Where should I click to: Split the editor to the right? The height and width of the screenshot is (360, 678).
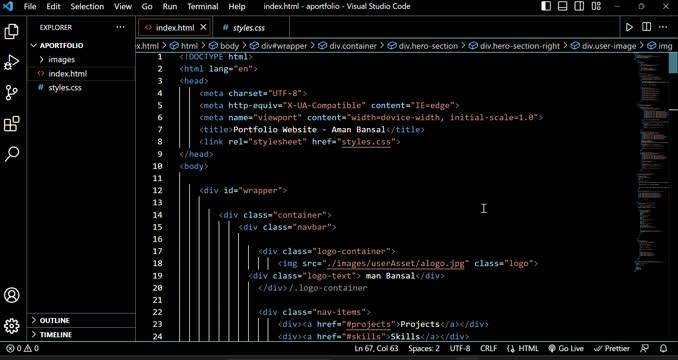click(646, 27)
